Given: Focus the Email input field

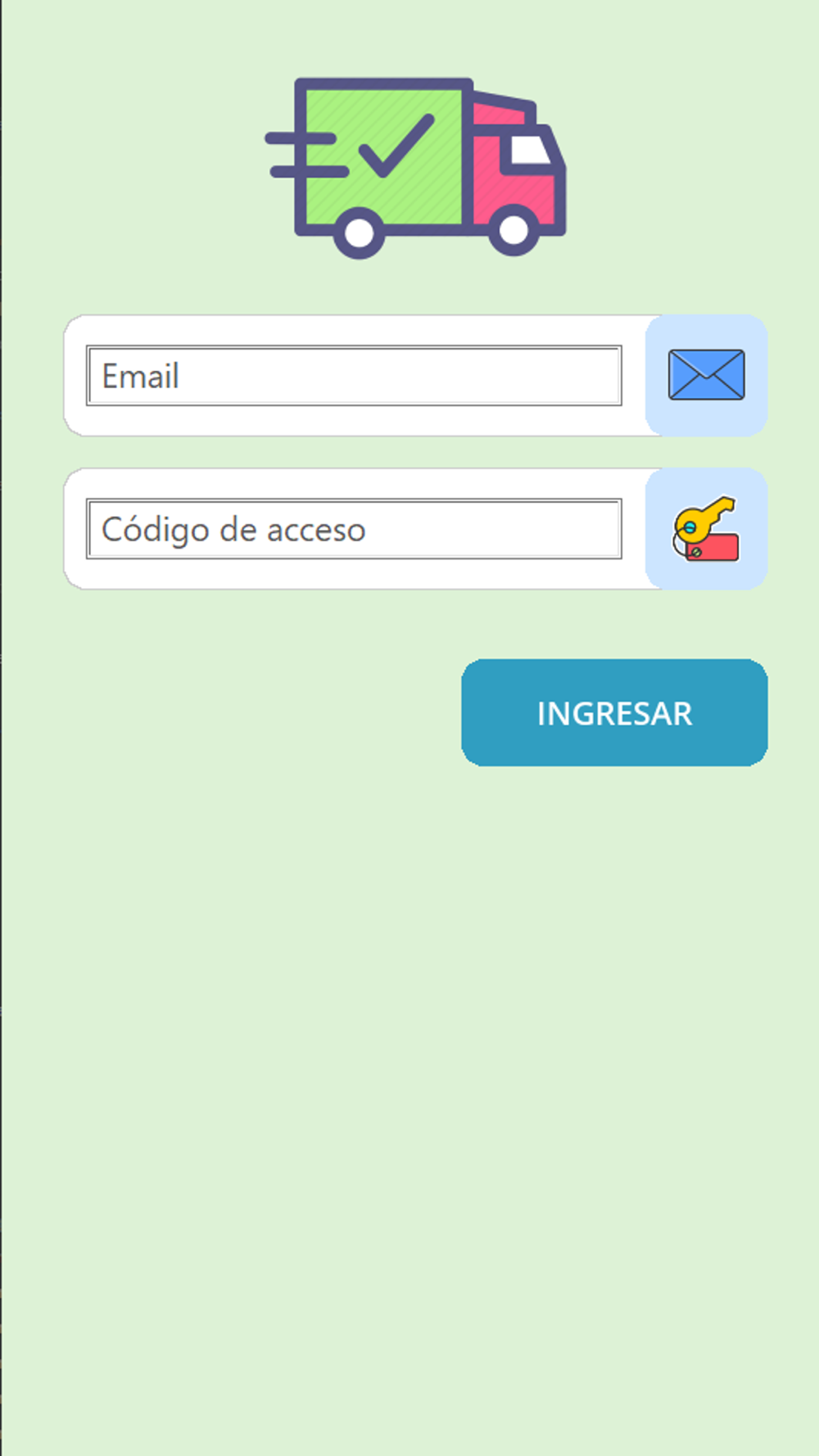Looking at the screenshot, I should click(x=354, y=376).
